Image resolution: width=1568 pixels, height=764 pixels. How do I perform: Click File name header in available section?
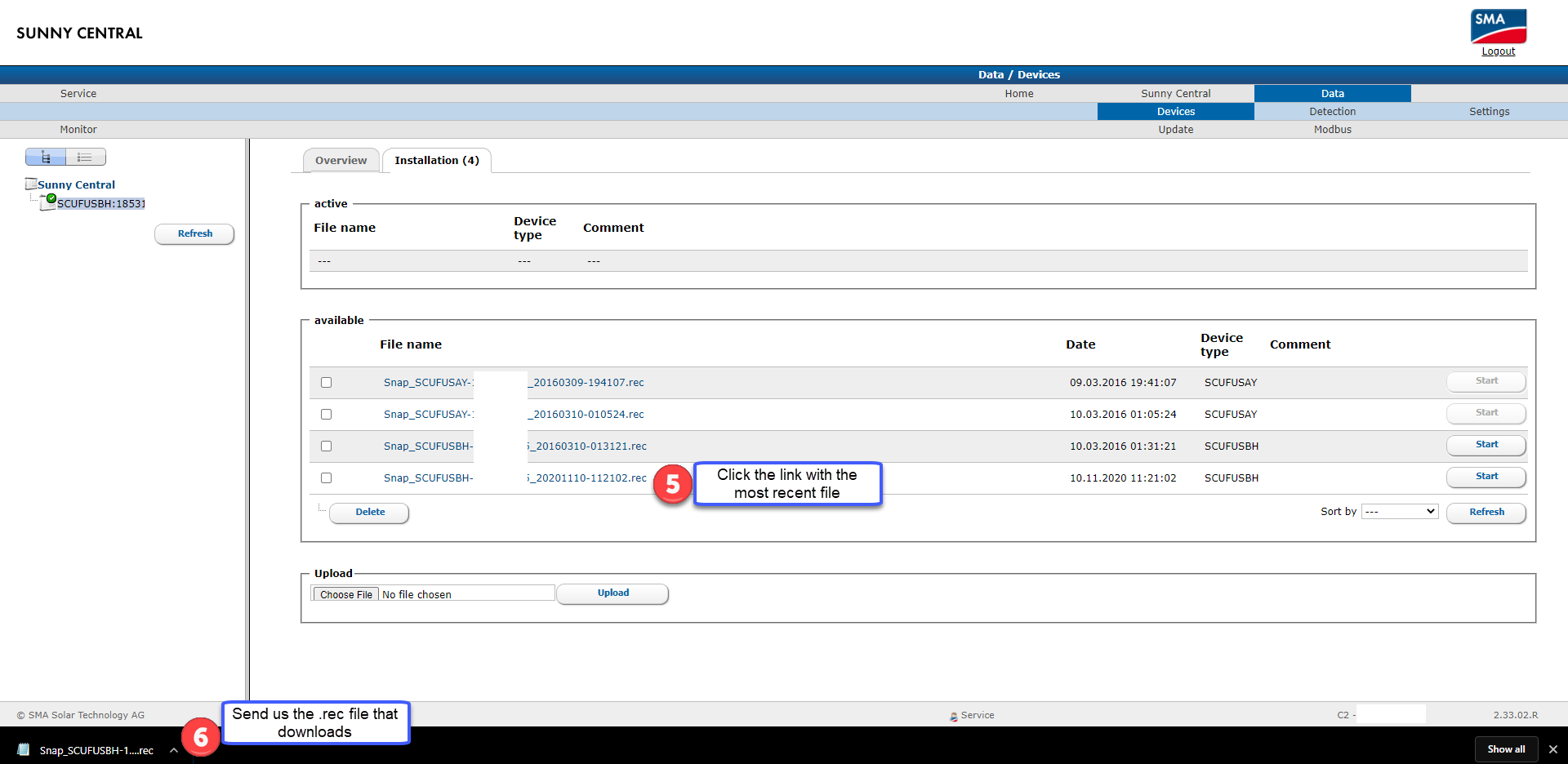point(411,344)
